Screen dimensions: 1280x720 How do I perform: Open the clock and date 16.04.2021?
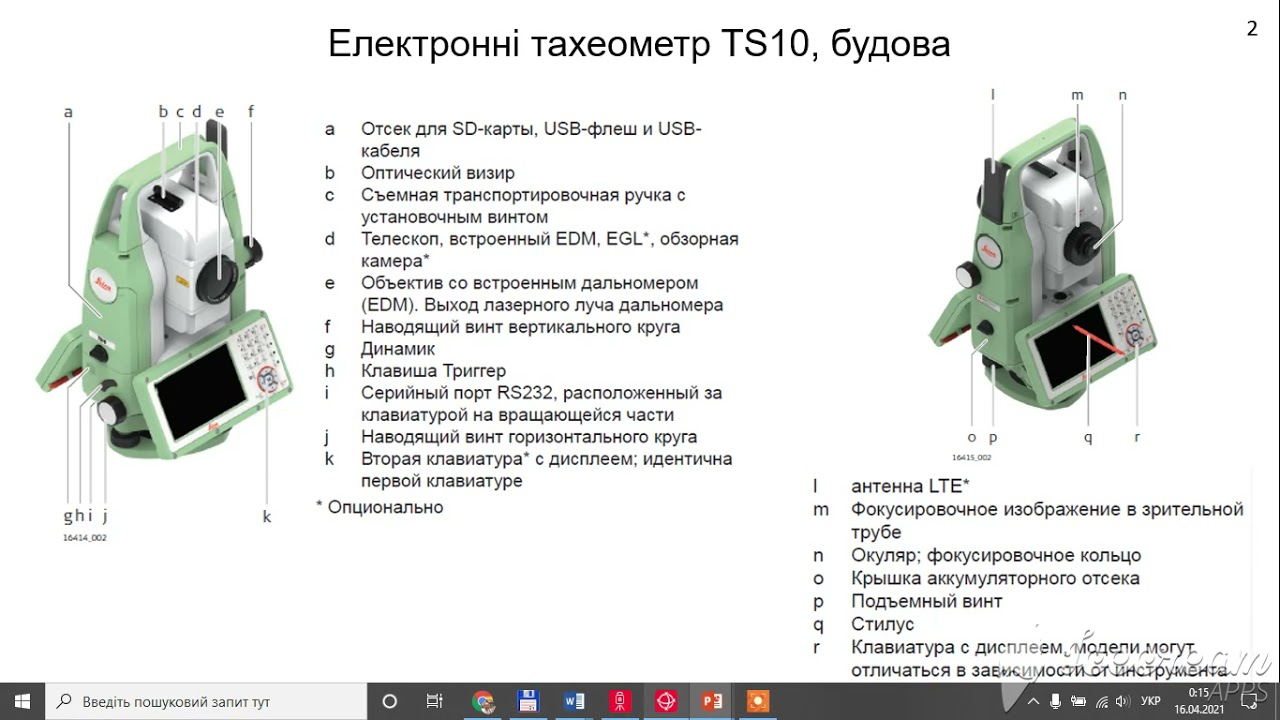click(1199, 701)
